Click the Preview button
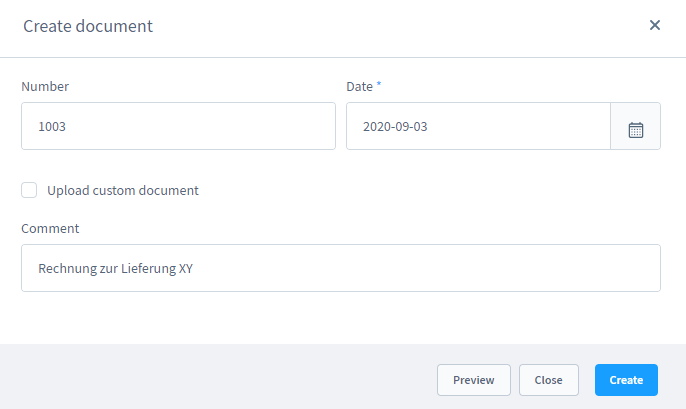This screenshot has height=409, width=686. click(x=473, y=380)
